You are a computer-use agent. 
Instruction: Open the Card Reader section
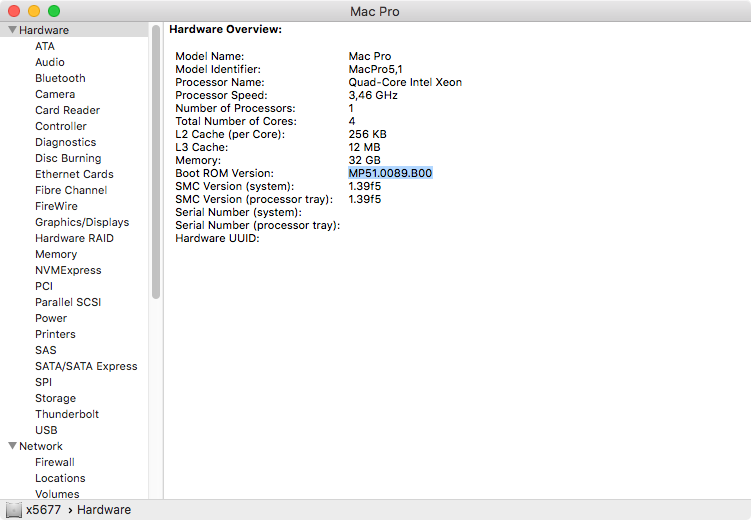point(68,110)
